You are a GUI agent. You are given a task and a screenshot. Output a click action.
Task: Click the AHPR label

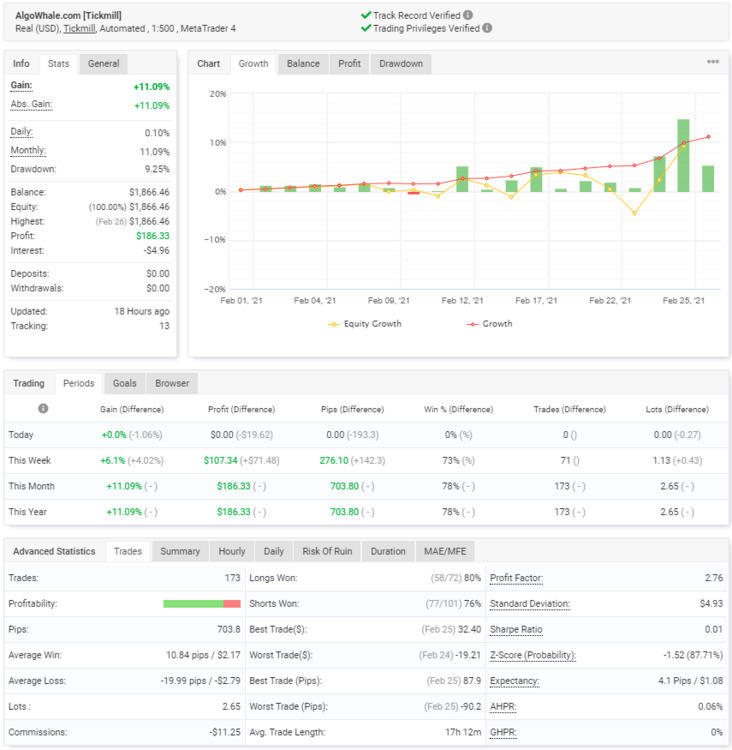(503, 707)
